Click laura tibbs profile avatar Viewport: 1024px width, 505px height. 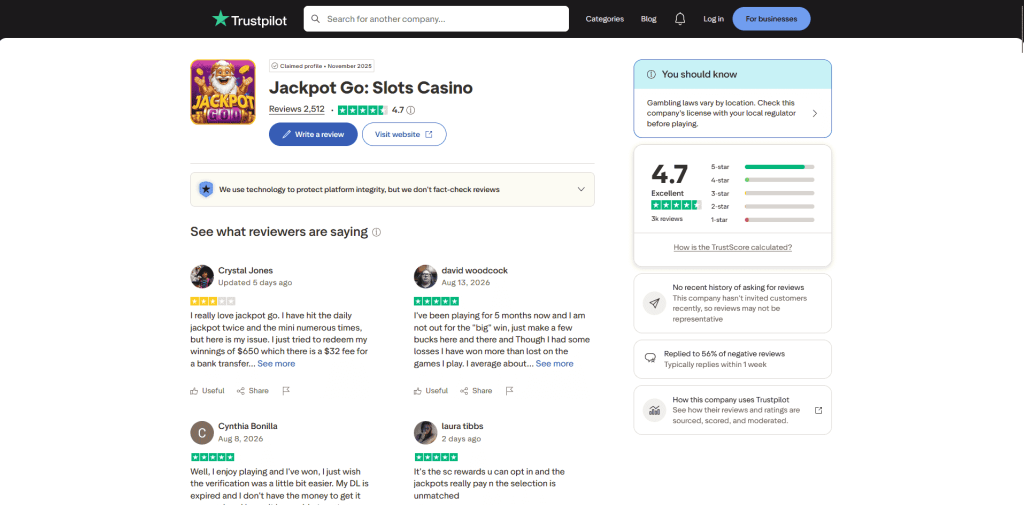[425, 432]
